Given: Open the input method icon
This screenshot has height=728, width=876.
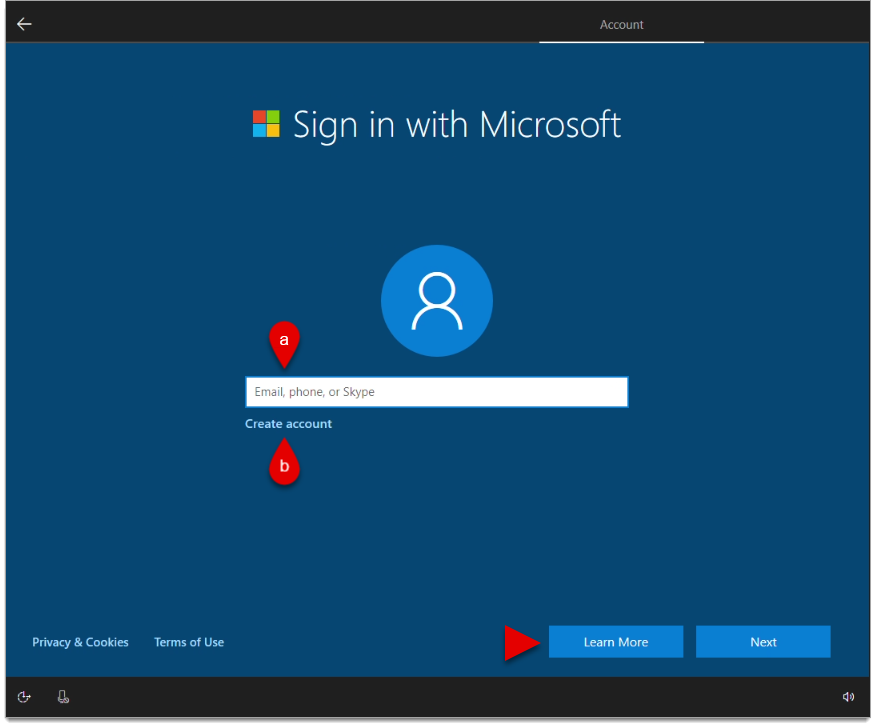Looking at the screenshot, I should point(63,697).
